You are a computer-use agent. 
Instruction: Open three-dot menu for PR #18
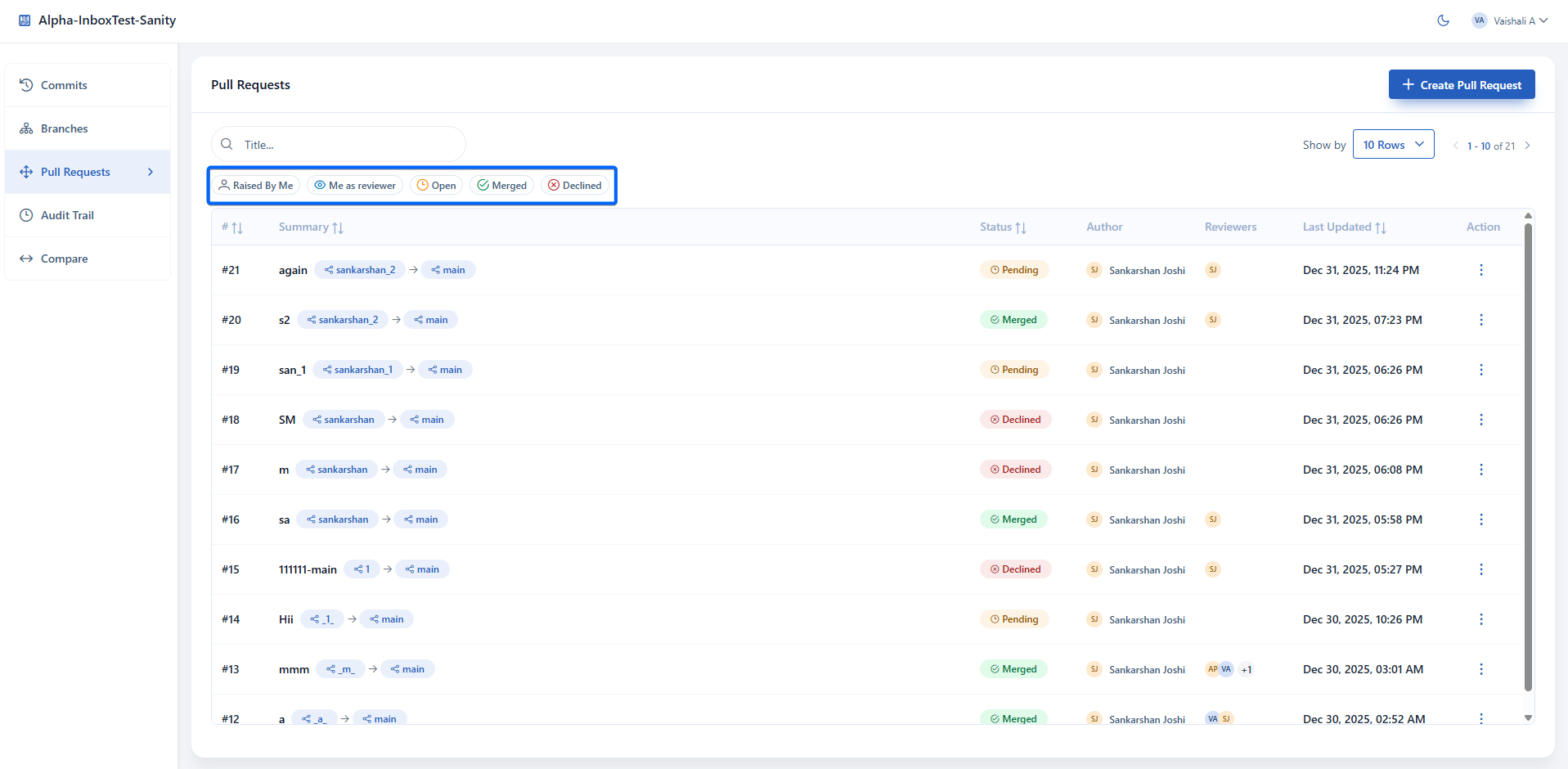coord(1480,420)
